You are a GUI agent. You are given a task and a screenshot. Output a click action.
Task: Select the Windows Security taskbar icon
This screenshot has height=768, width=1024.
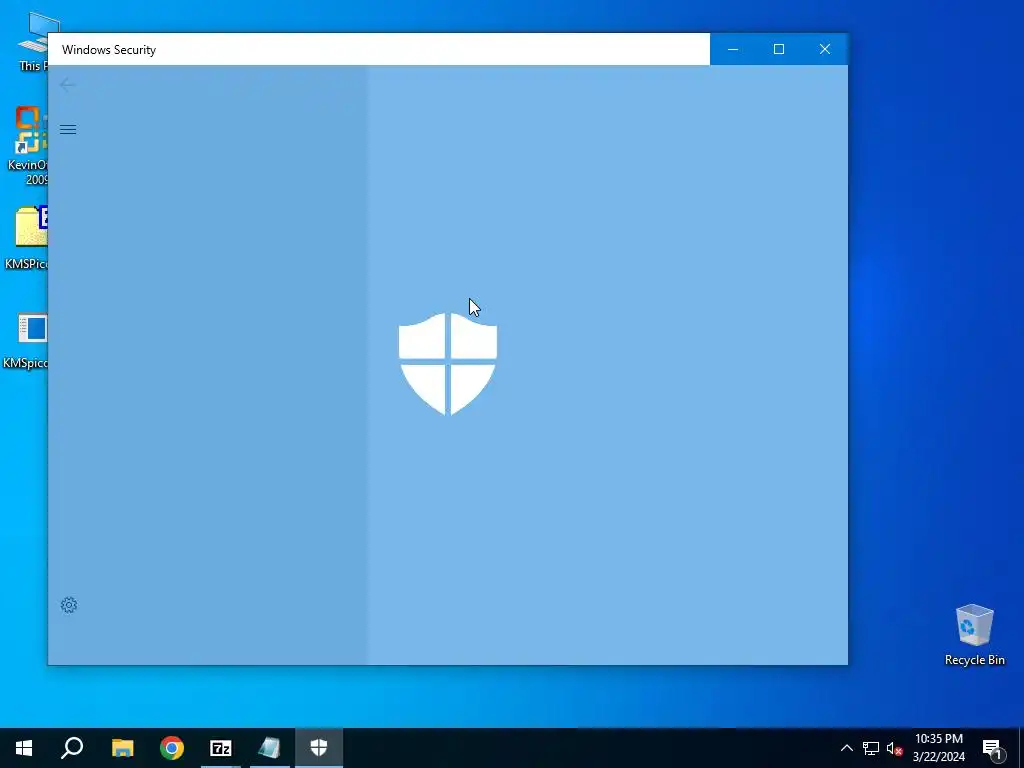point(319,748)
